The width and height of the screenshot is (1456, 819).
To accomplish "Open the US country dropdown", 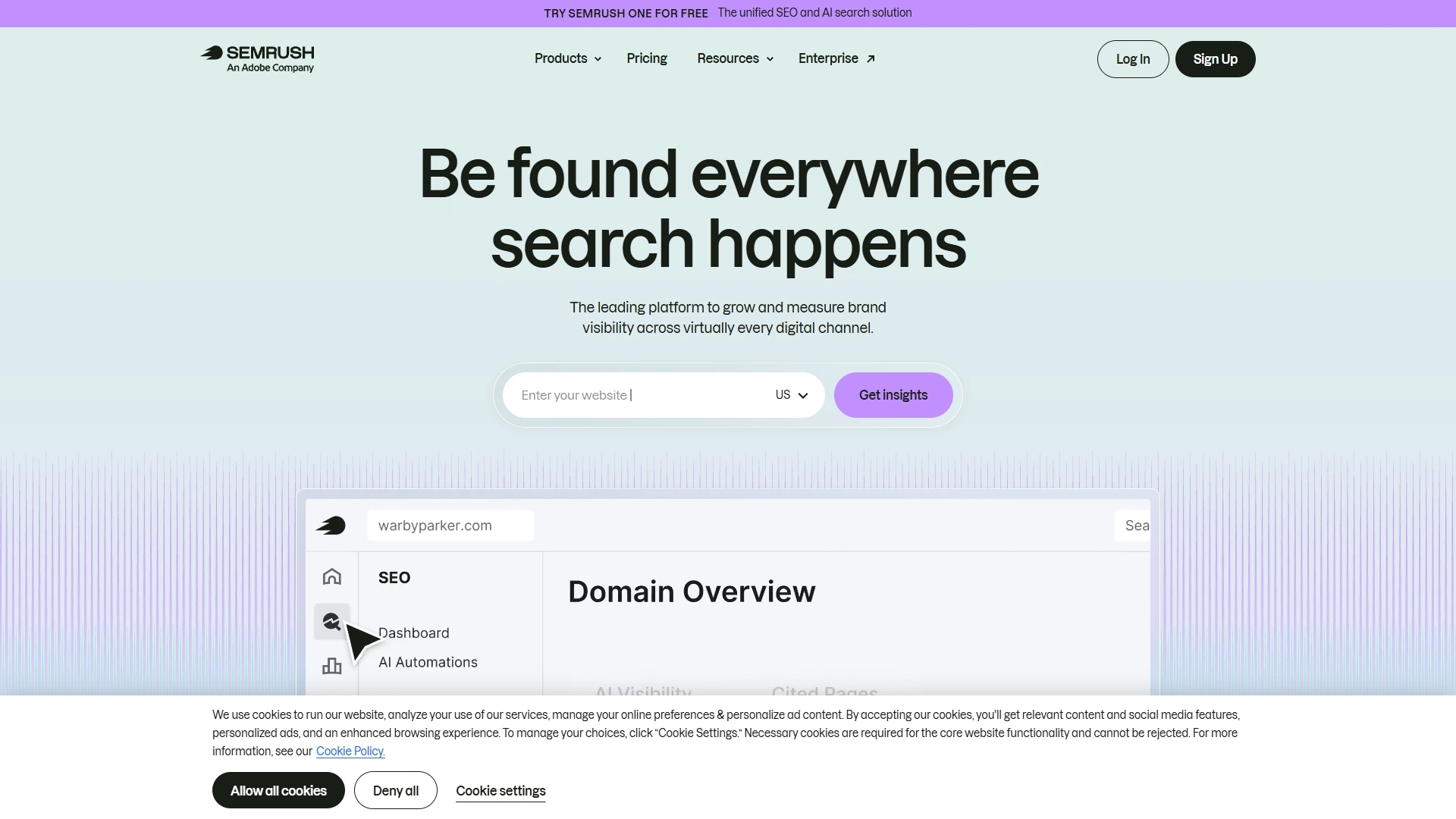I will coord(792,395).
